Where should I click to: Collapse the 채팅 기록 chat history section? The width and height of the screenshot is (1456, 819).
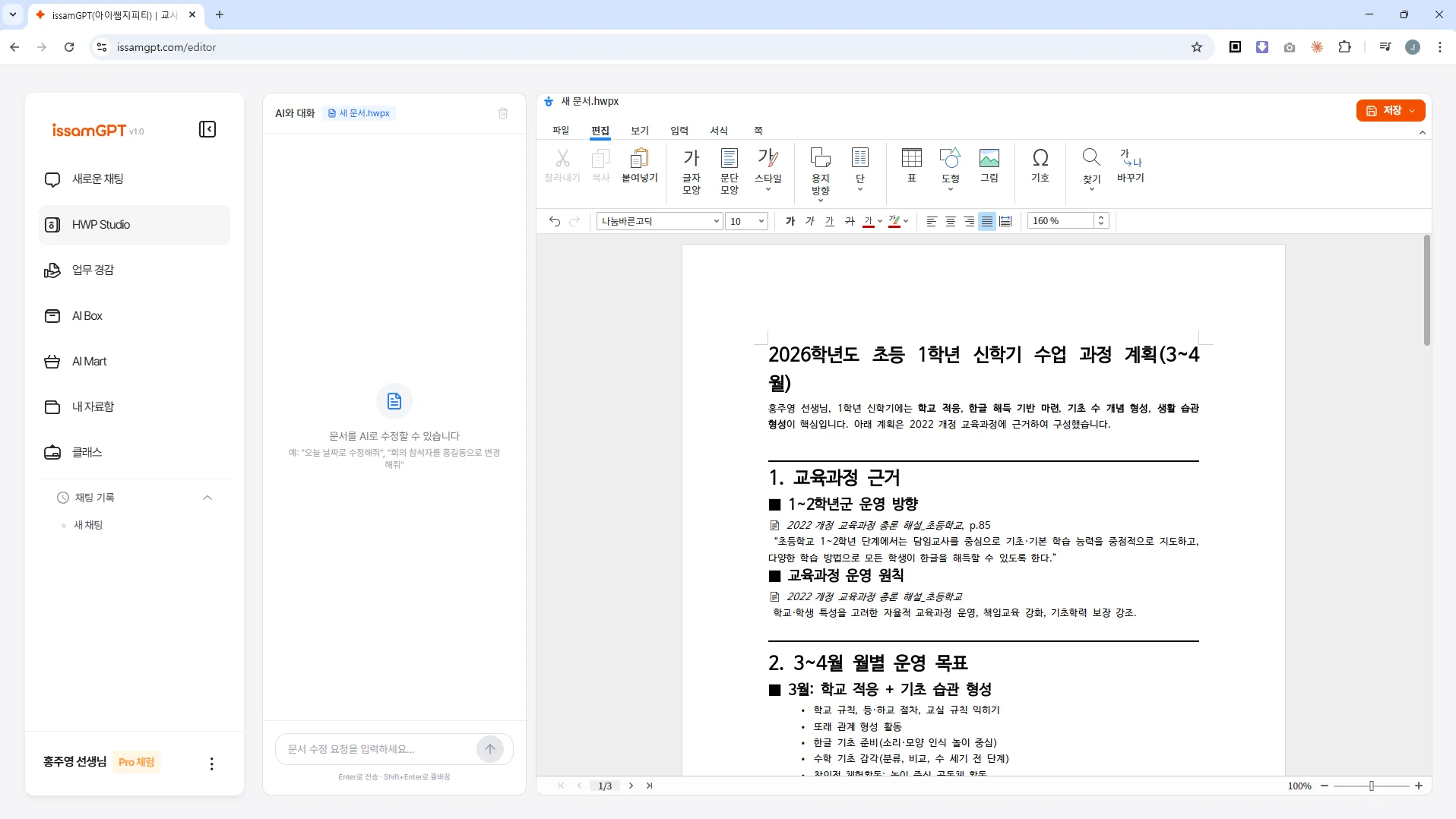click(x=206, y=498)
